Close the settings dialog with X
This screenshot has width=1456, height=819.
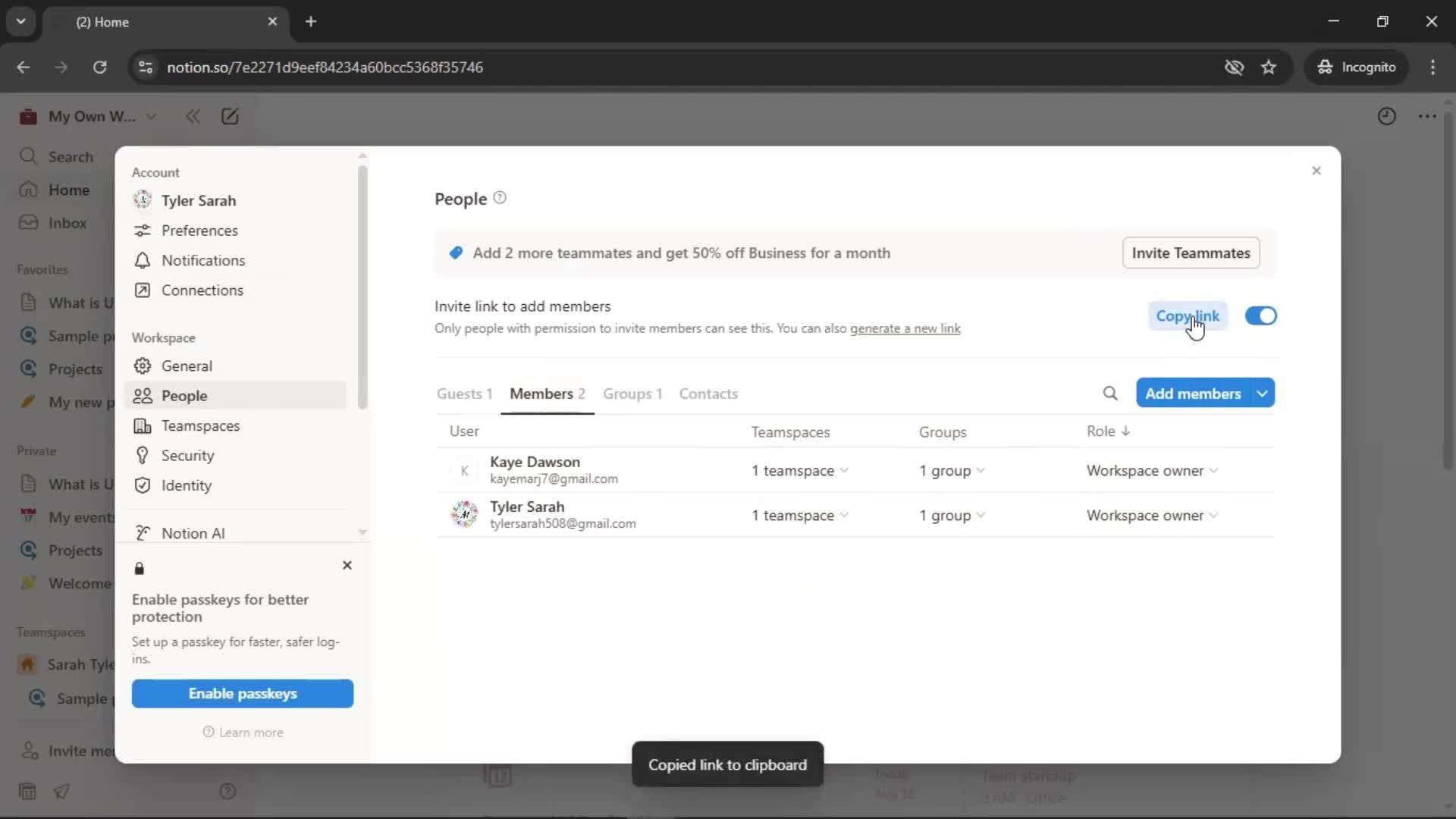1316,171
